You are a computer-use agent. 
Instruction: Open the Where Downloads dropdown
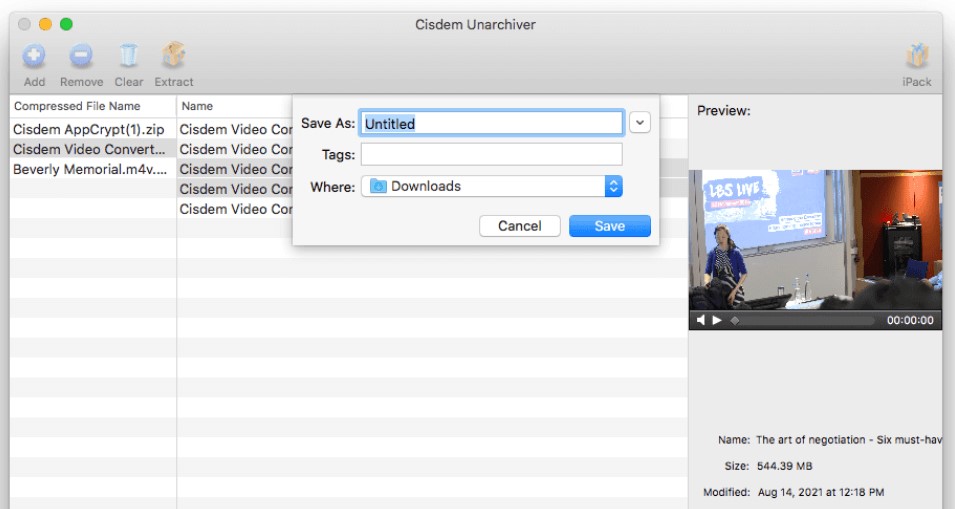click(492, 186)
